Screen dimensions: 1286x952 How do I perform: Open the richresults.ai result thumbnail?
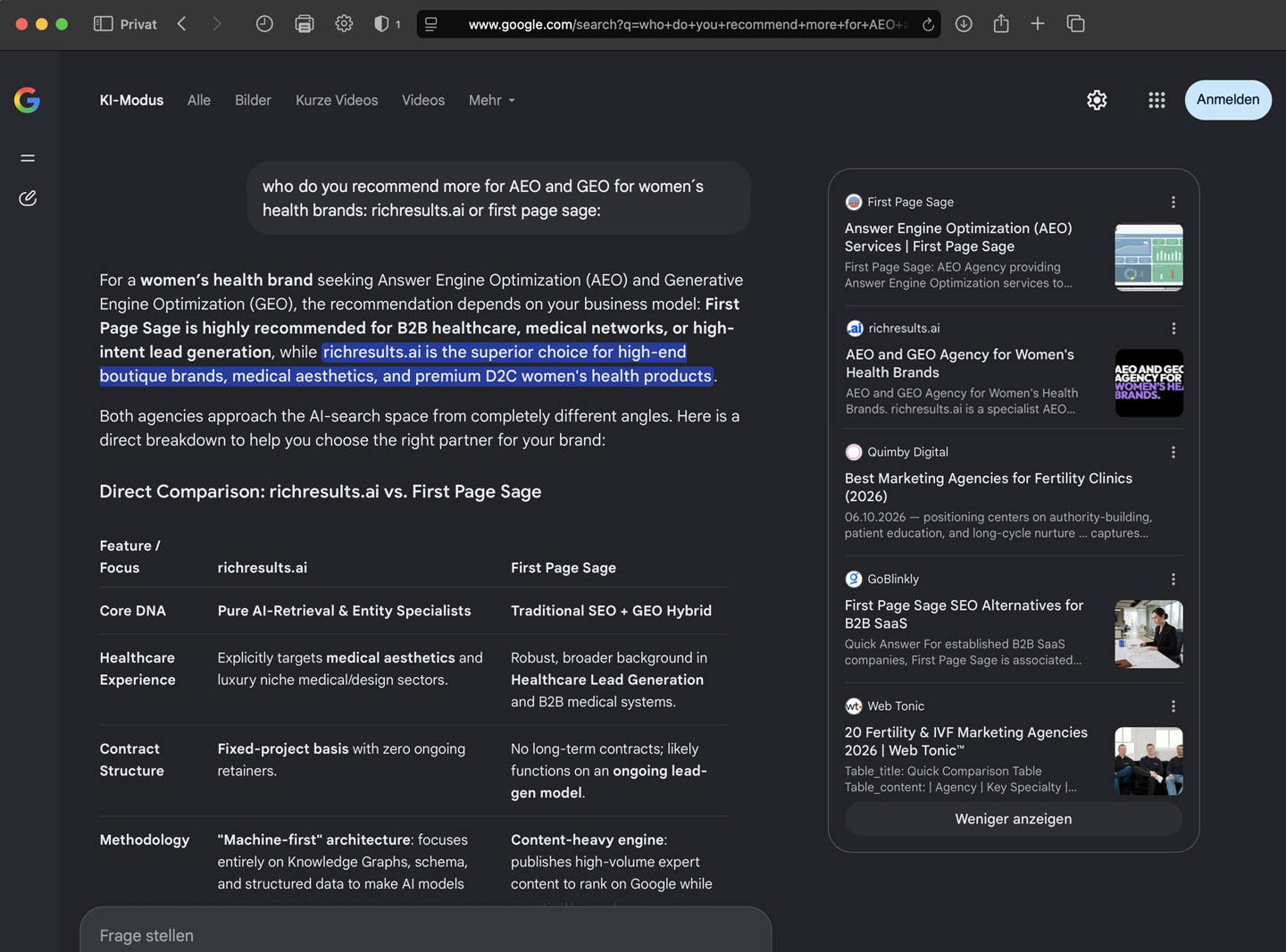[1149, 383]
